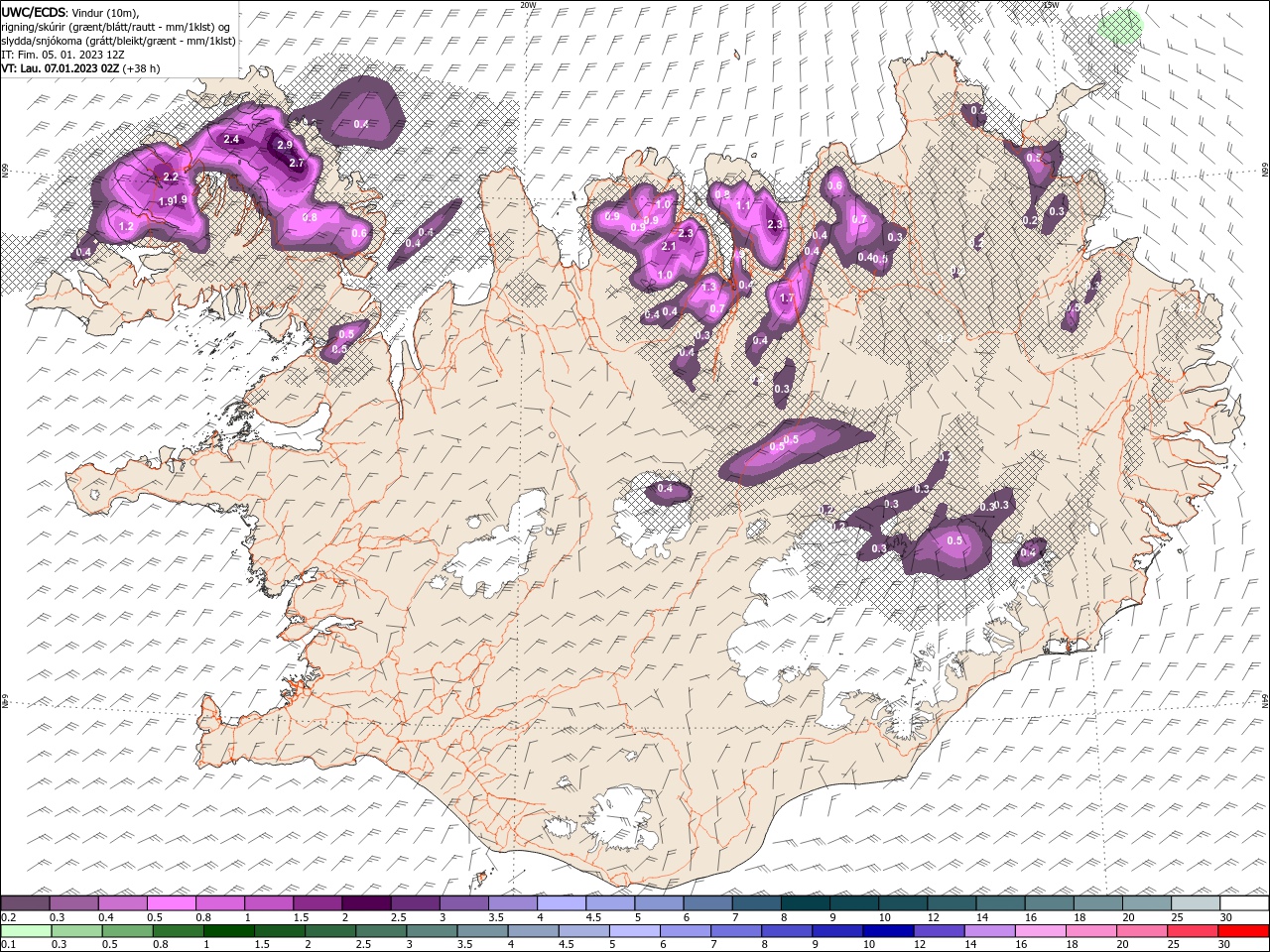Image resolution: width=1270 pixels, height=952 pixels.
Task: Pick the dark purple 2 swatch, upper legend
Action: coord(367,903)
